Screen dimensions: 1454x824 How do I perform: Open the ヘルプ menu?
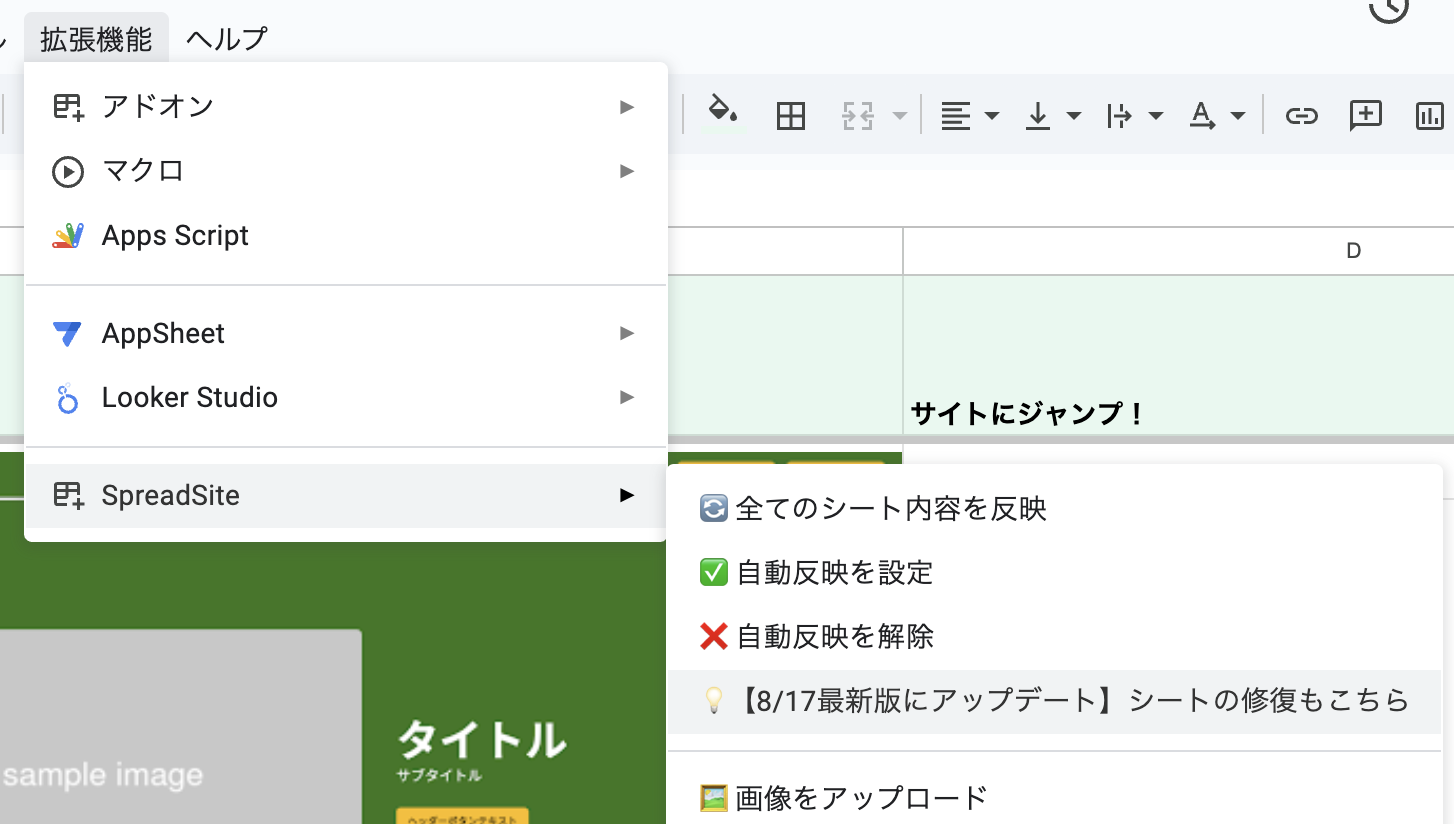click(227, 39)
